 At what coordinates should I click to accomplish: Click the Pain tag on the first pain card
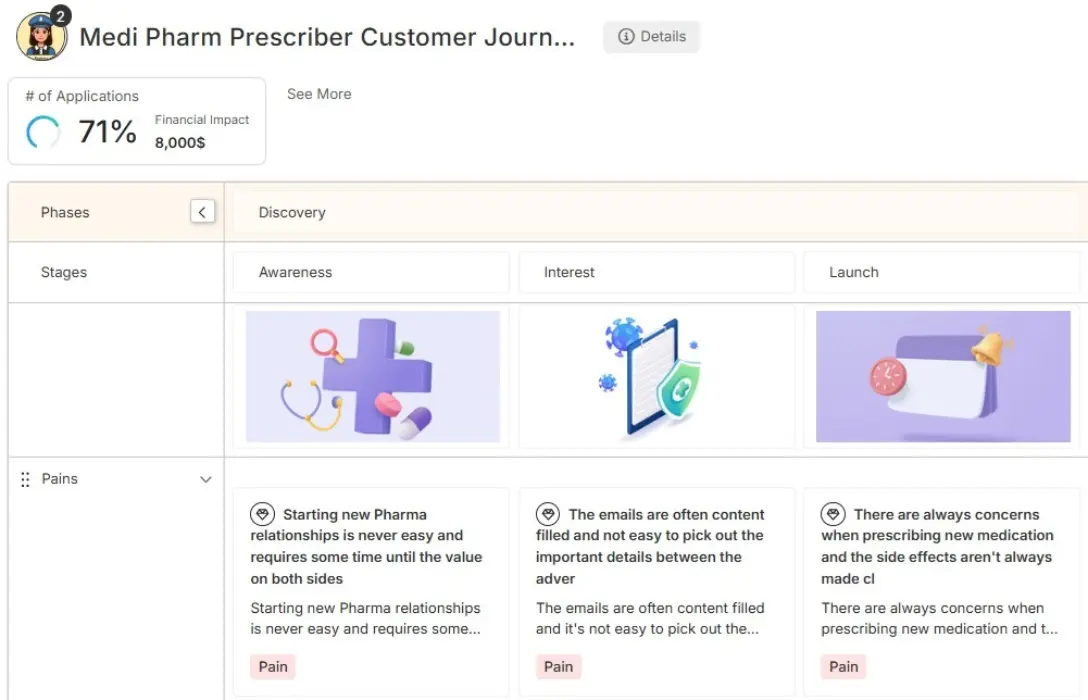coord(272,666)
